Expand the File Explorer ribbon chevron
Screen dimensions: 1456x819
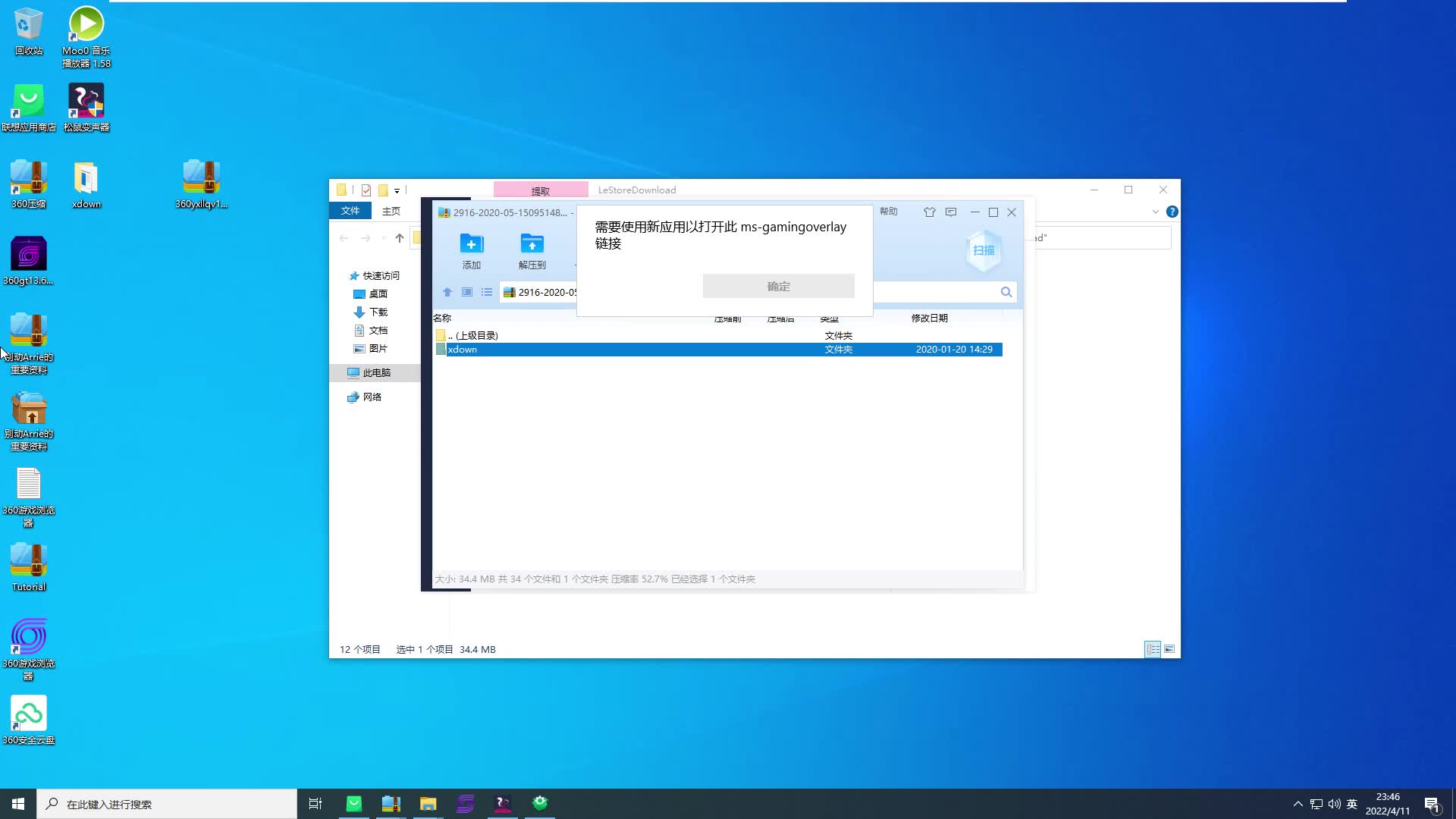[x=1155, y=212]
